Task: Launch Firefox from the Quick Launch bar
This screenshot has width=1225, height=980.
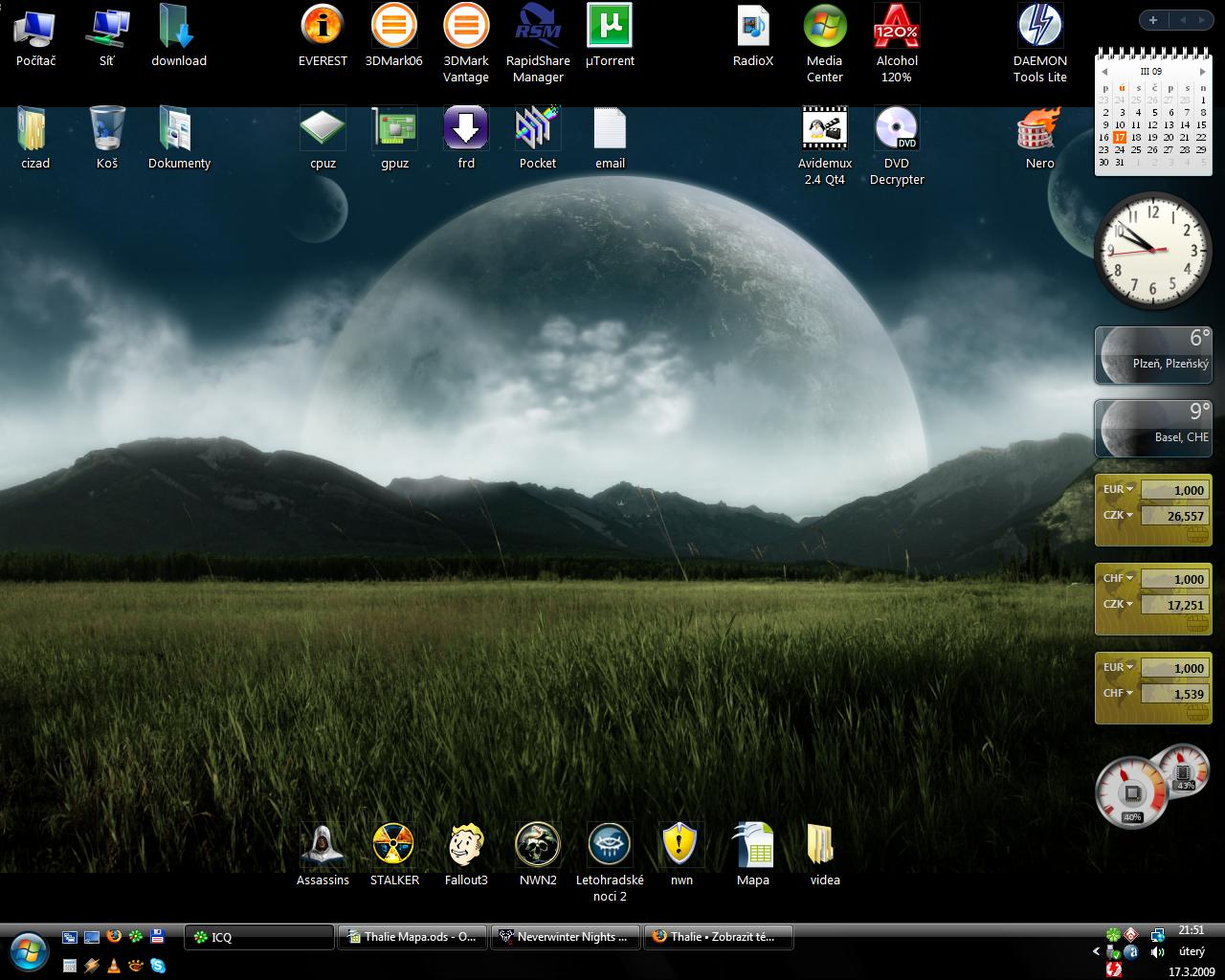Action: coord(114,937)
